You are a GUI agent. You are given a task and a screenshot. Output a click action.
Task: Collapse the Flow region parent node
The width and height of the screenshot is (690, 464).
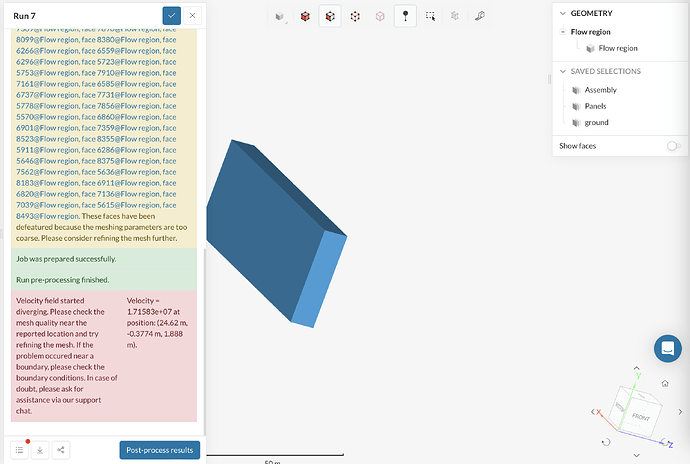pyautogui.click(x=563, y=32)
